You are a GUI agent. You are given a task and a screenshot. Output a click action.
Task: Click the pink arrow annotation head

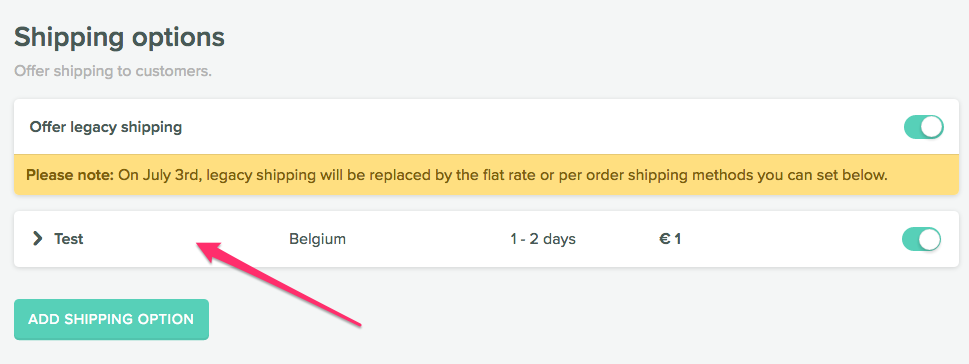[210, 250]
